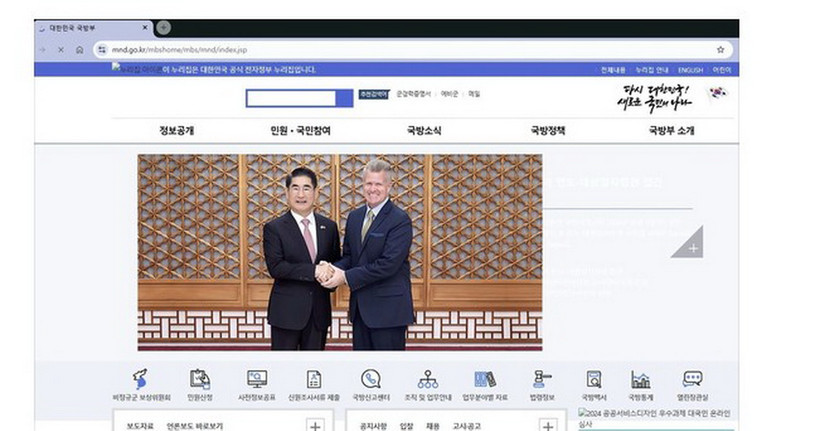Switch to the ENGLISH site link

[x=690, y=70]
